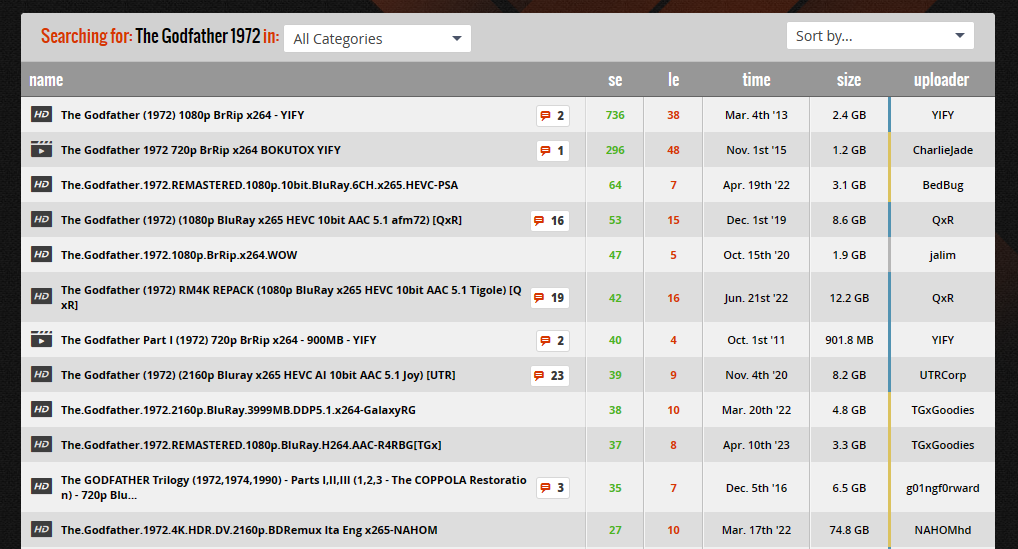
Task: Open 1 comment on 720p BOKUTOX YIFY
Action: pos(552,151)
